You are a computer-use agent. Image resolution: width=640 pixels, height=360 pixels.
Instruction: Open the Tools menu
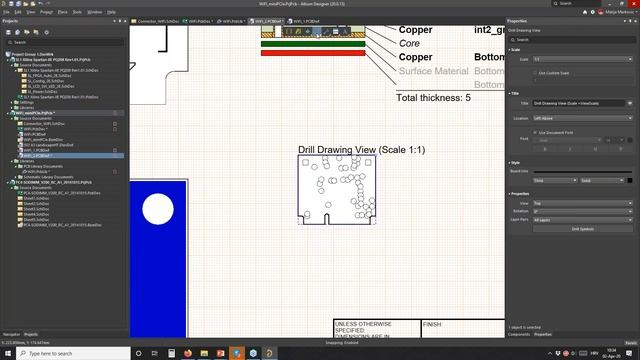pos(77,12)
